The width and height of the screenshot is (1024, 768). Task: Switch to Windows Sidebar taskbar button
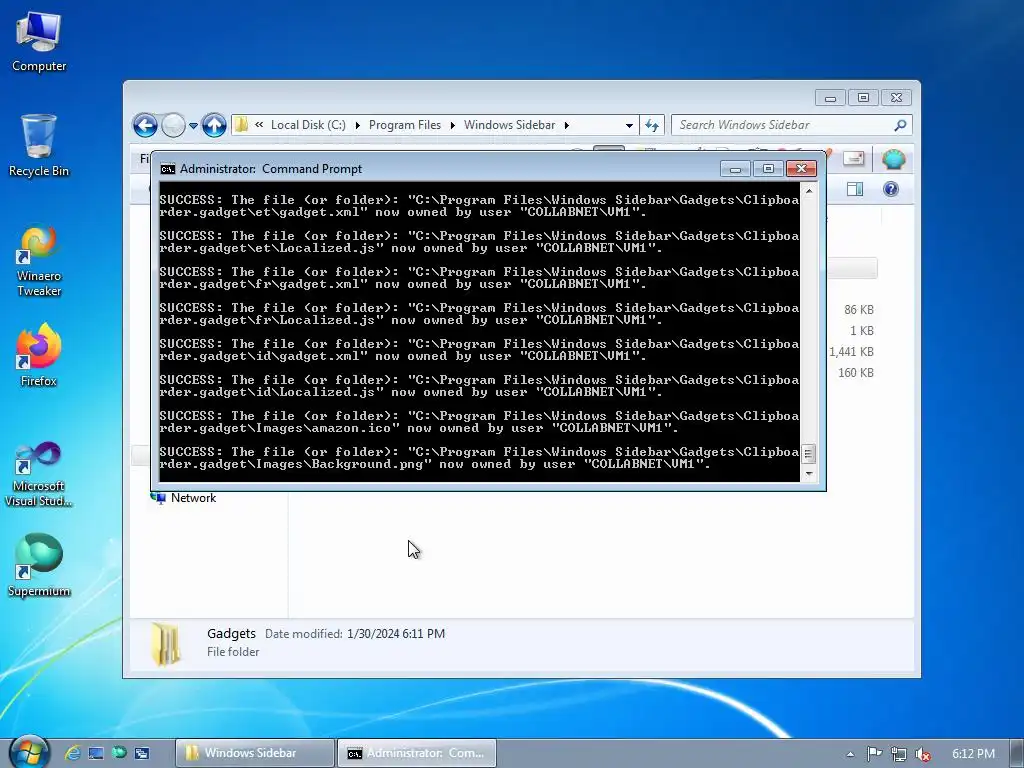pyautogui.click(x=255, y=753)
